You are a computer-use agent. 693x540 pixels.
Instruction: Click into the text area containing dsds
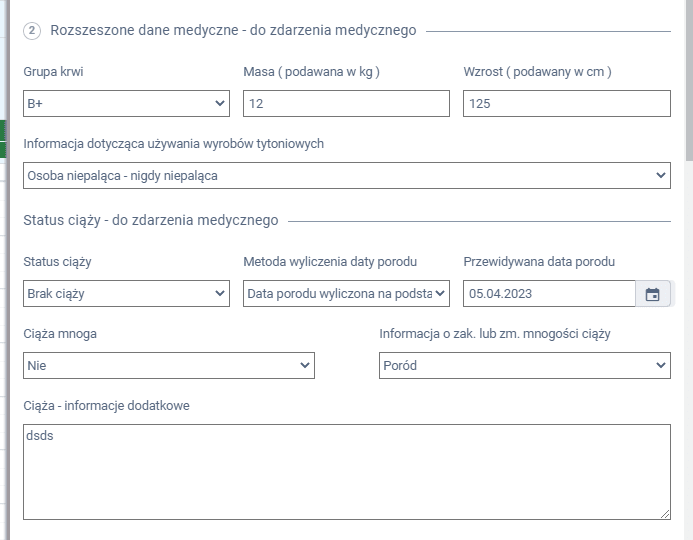click(346, 472)
